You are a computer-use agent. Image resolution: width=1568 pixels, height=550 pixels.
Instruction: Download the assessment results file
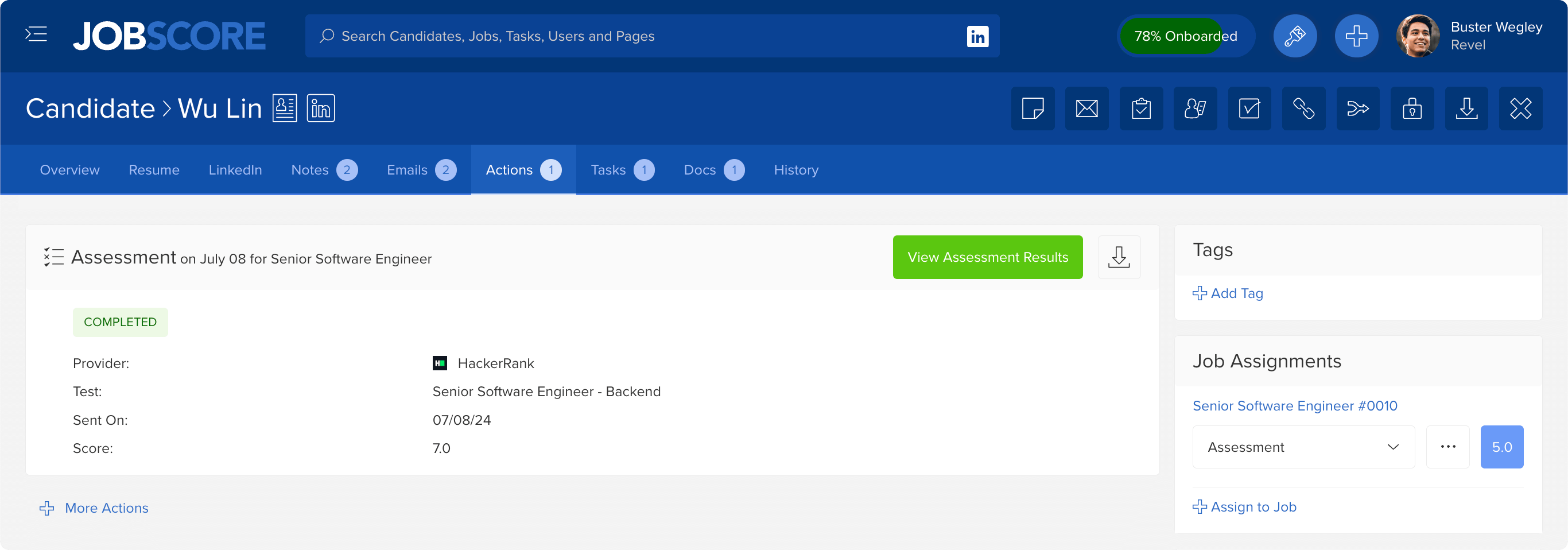click(x=1119, y=257)
